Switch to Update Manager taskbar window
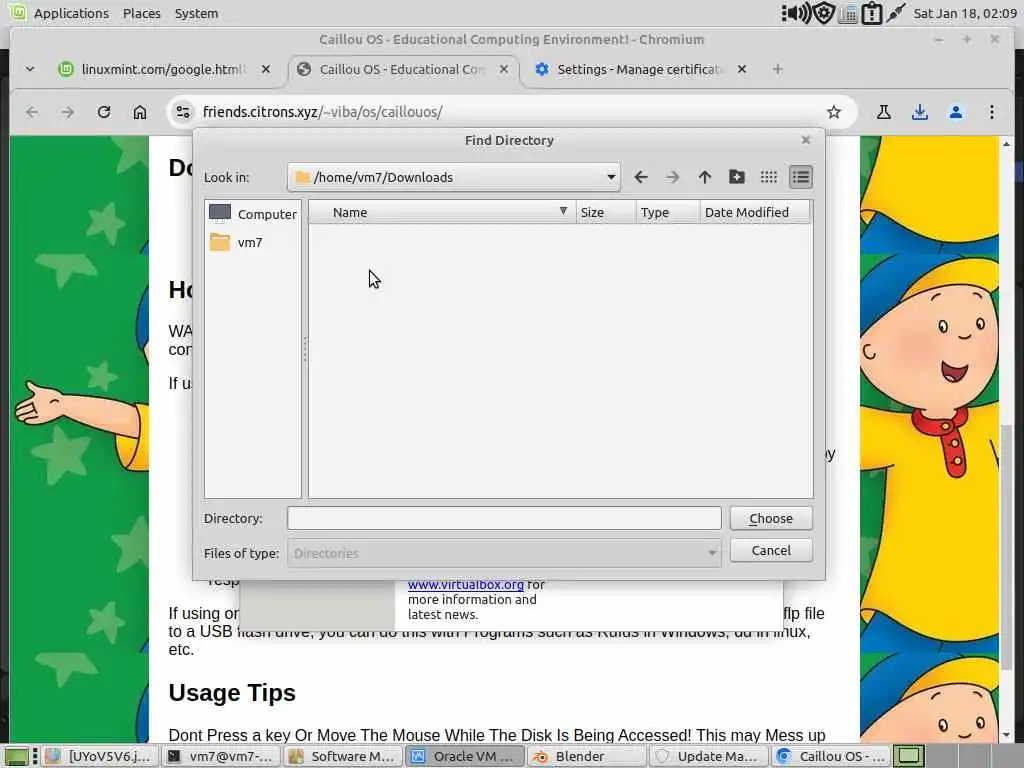The height and width of the screenshot is (768, 1024). pos(707,756)
